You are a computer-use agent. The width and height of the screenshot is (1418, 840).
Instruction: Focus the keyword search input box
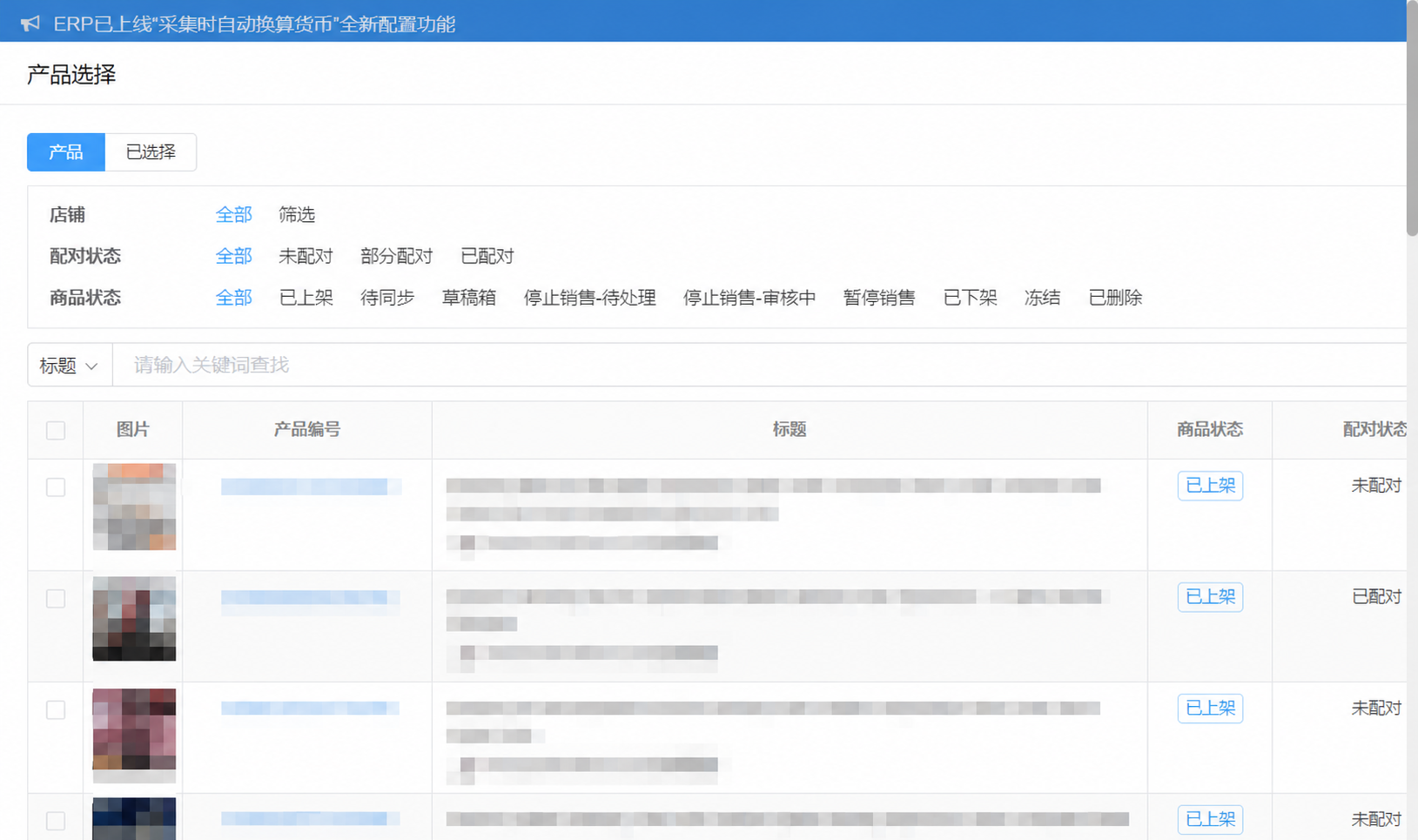(x=759, y=366)
